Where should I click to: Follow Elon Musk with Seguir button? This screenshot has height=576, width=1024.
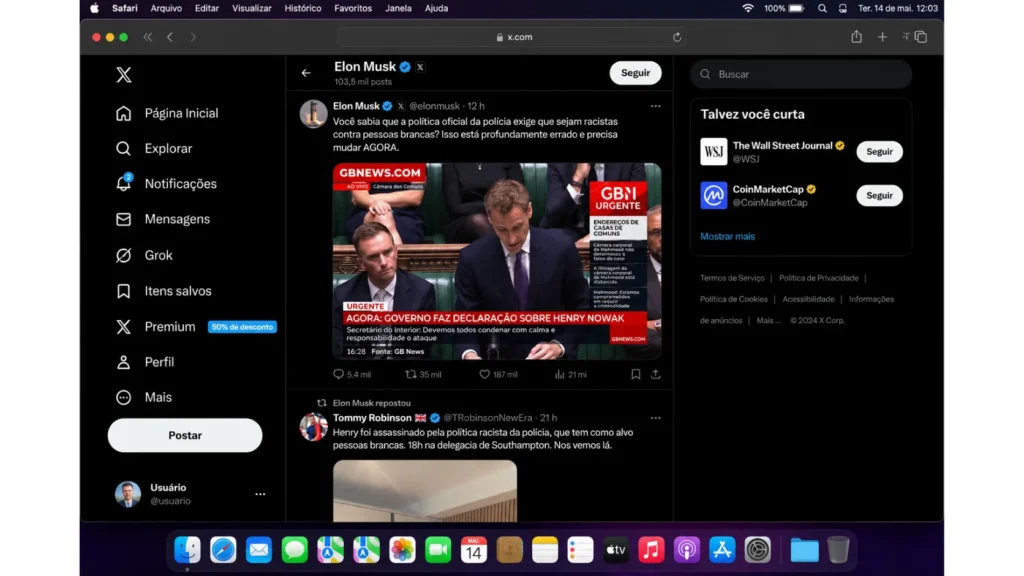click(x=635, y=72)
